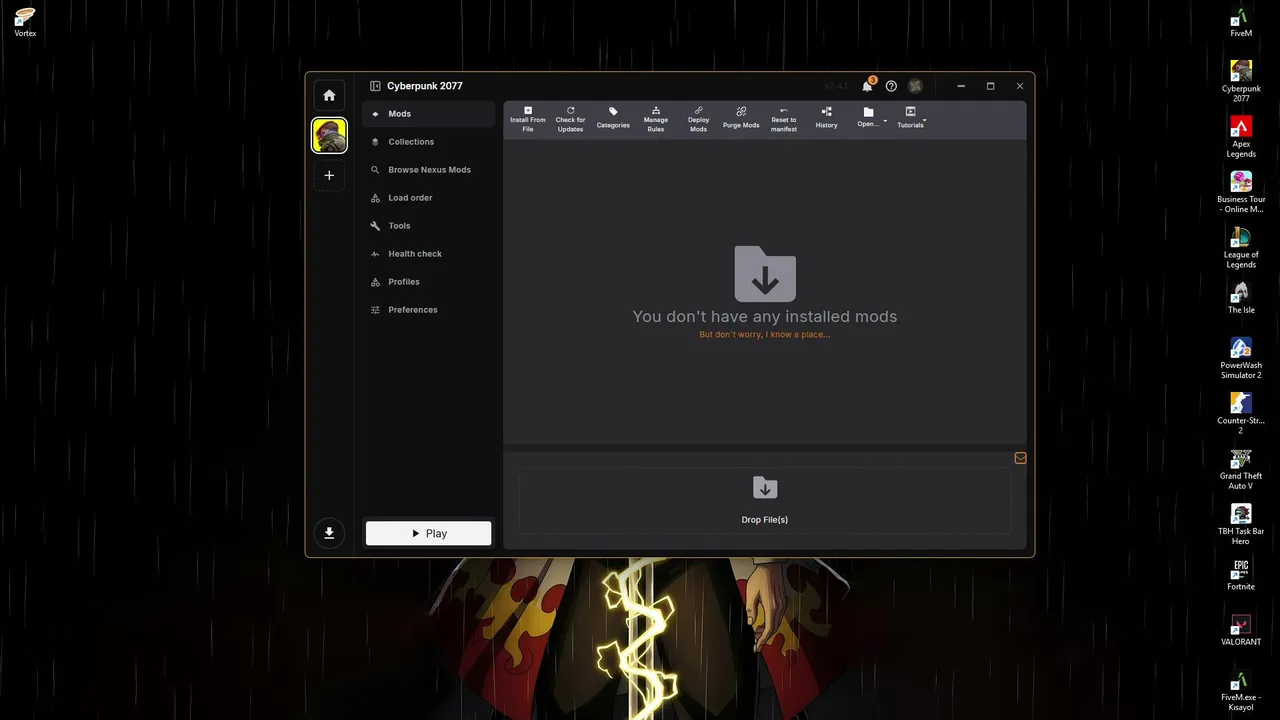Add a new game with the plus icon

click(329, 175)
